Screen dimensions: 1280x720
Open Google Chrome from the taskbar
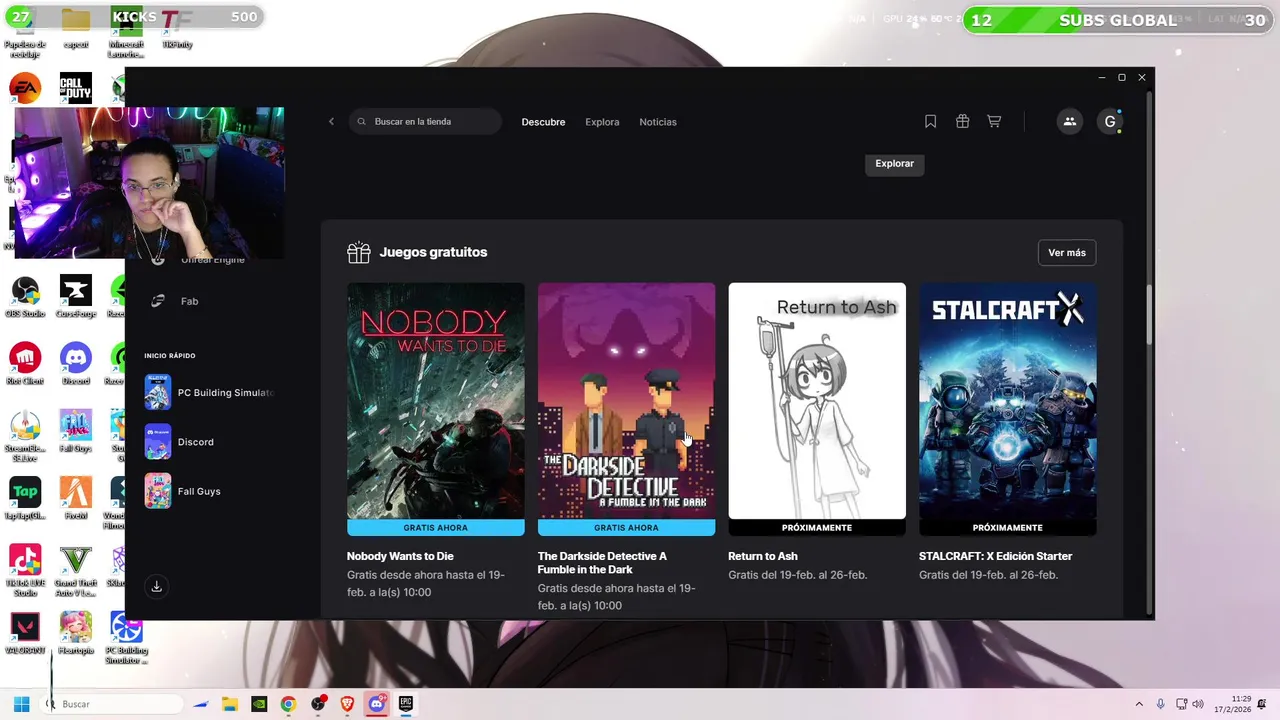pyautogui.click(x=288, y=704)
